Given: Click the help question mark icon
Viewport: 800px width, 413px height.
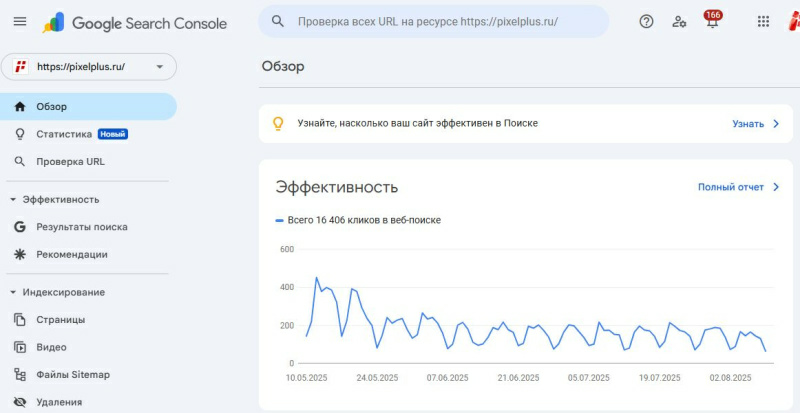Looking at the screenshot, I should pos(646,22).
